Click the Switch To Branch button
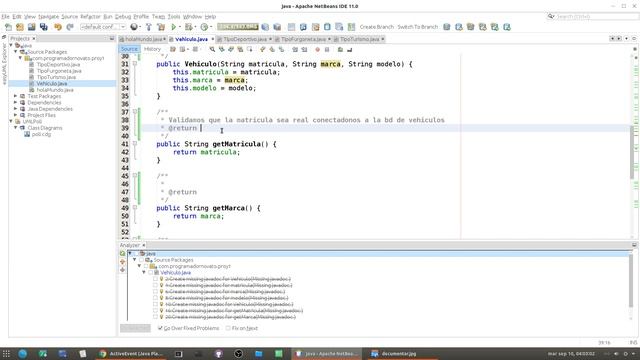The image size is (640, 360). tap(417, 27)
